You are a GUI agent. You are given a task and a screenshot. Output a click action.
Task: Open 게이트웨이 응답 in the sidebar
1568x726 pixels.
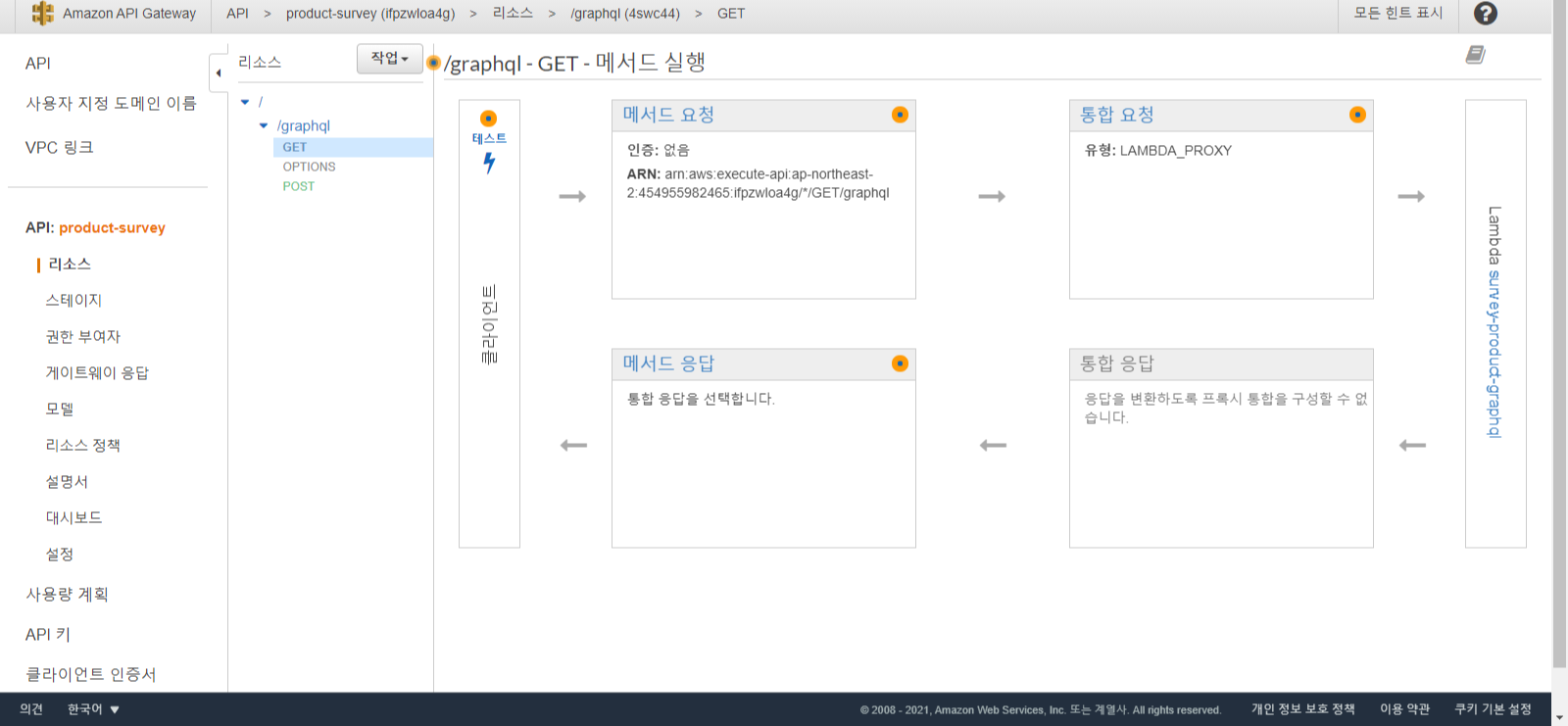pos(97,372)
